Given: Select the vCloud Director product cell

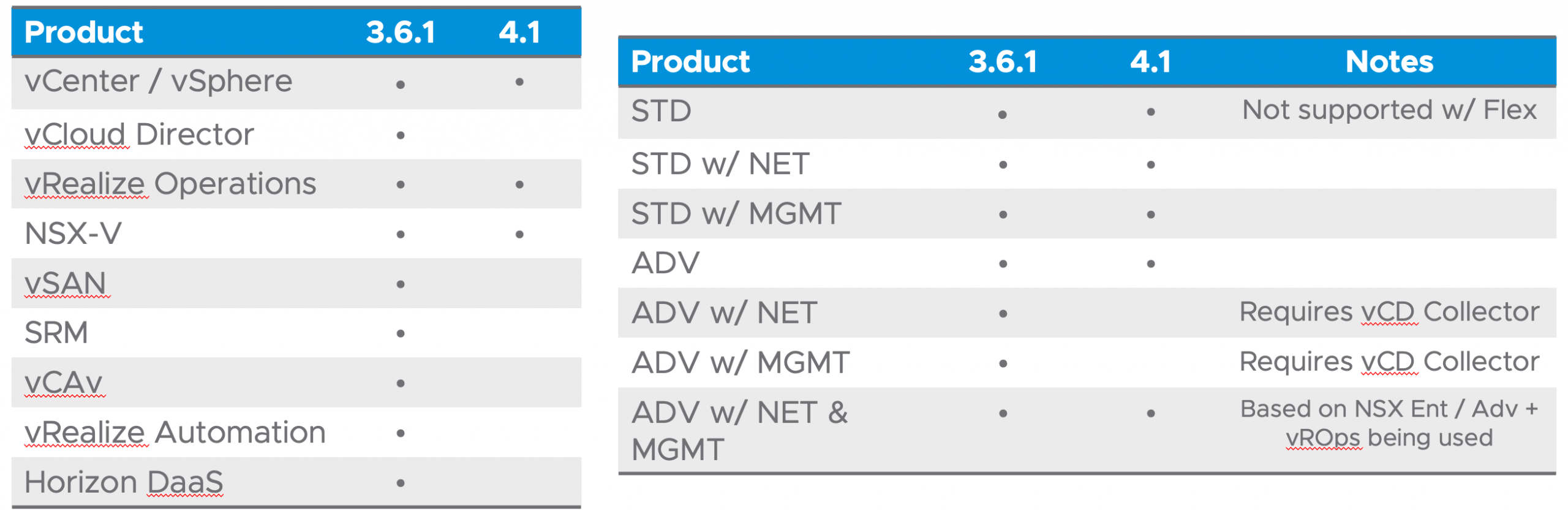Looking at the screenshot, I should click(139, 134).
